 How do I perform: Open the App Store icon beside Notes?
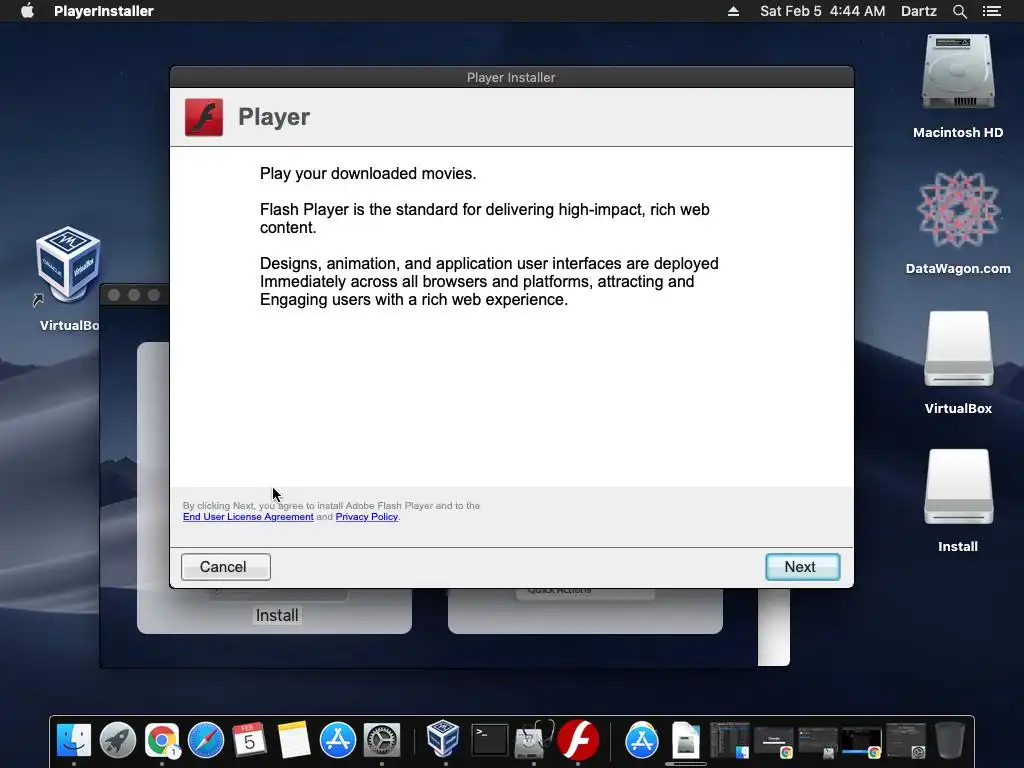338,741
